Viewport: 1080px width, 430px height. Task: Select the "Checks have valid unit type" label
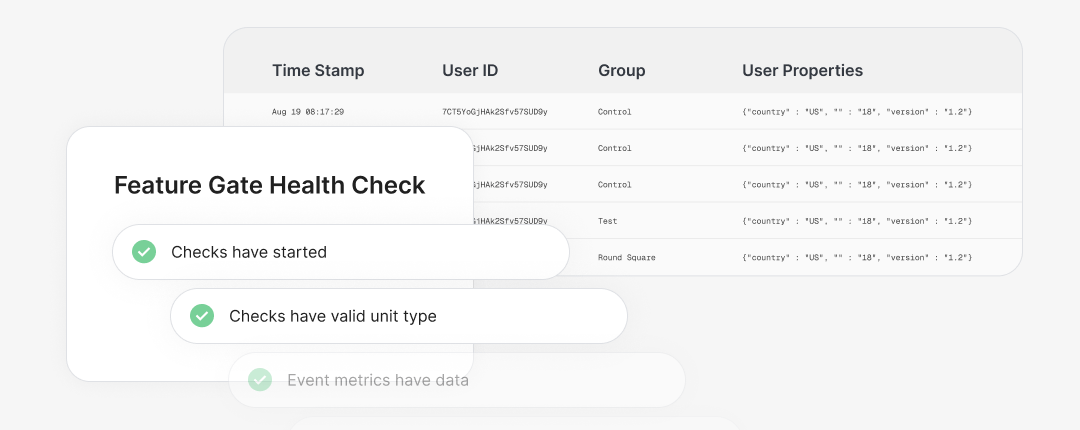333,316
